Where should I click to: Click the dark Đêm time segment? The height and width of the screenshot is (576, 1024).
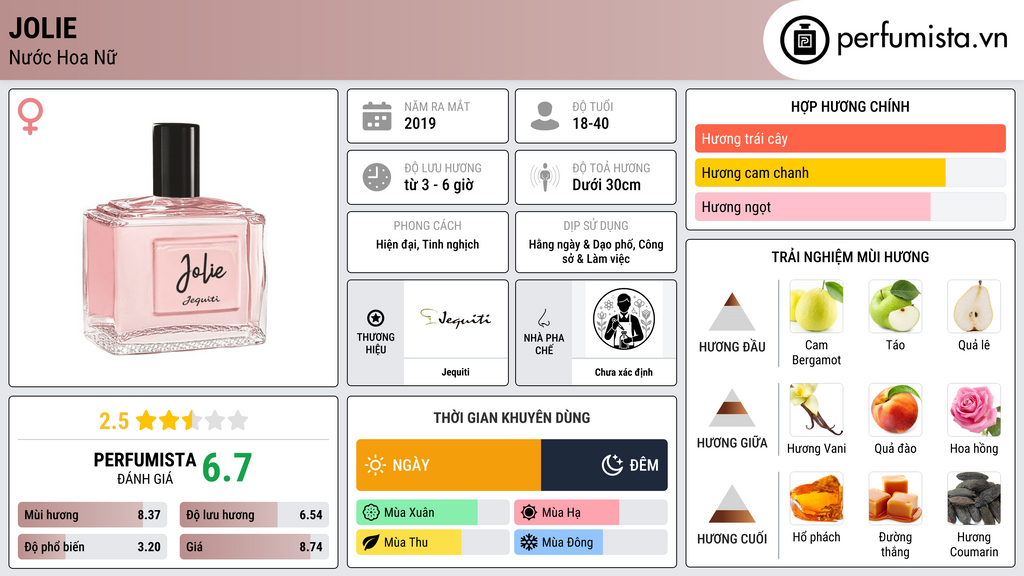604,465
